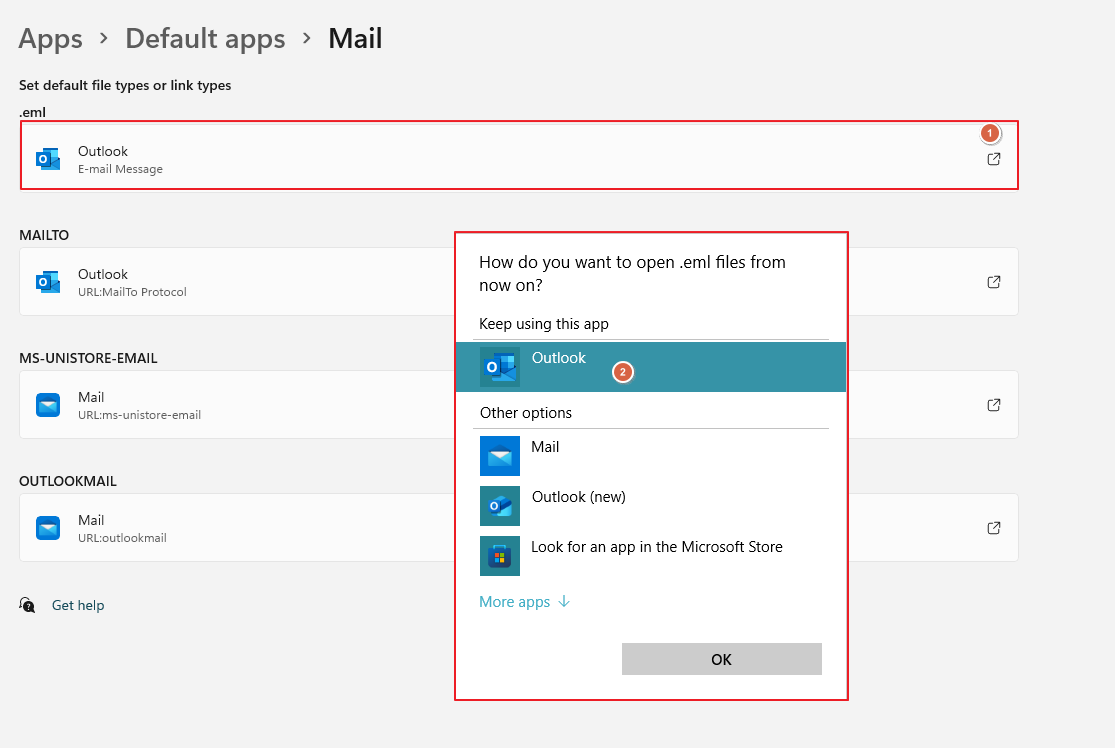Click the 'Other options' heading
1115x748 pixels.
(x=526, y=413)
